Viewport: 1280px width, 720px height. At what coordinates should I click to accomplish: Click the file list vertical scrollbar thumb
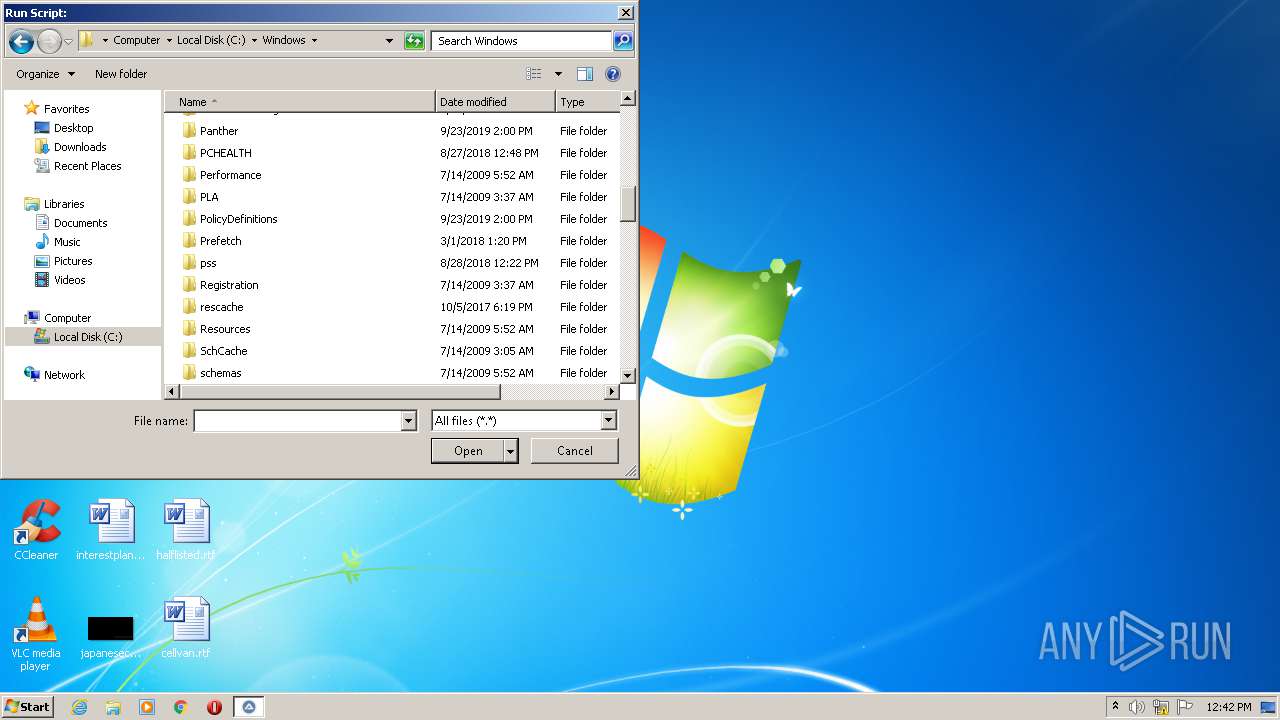(628, 205)
